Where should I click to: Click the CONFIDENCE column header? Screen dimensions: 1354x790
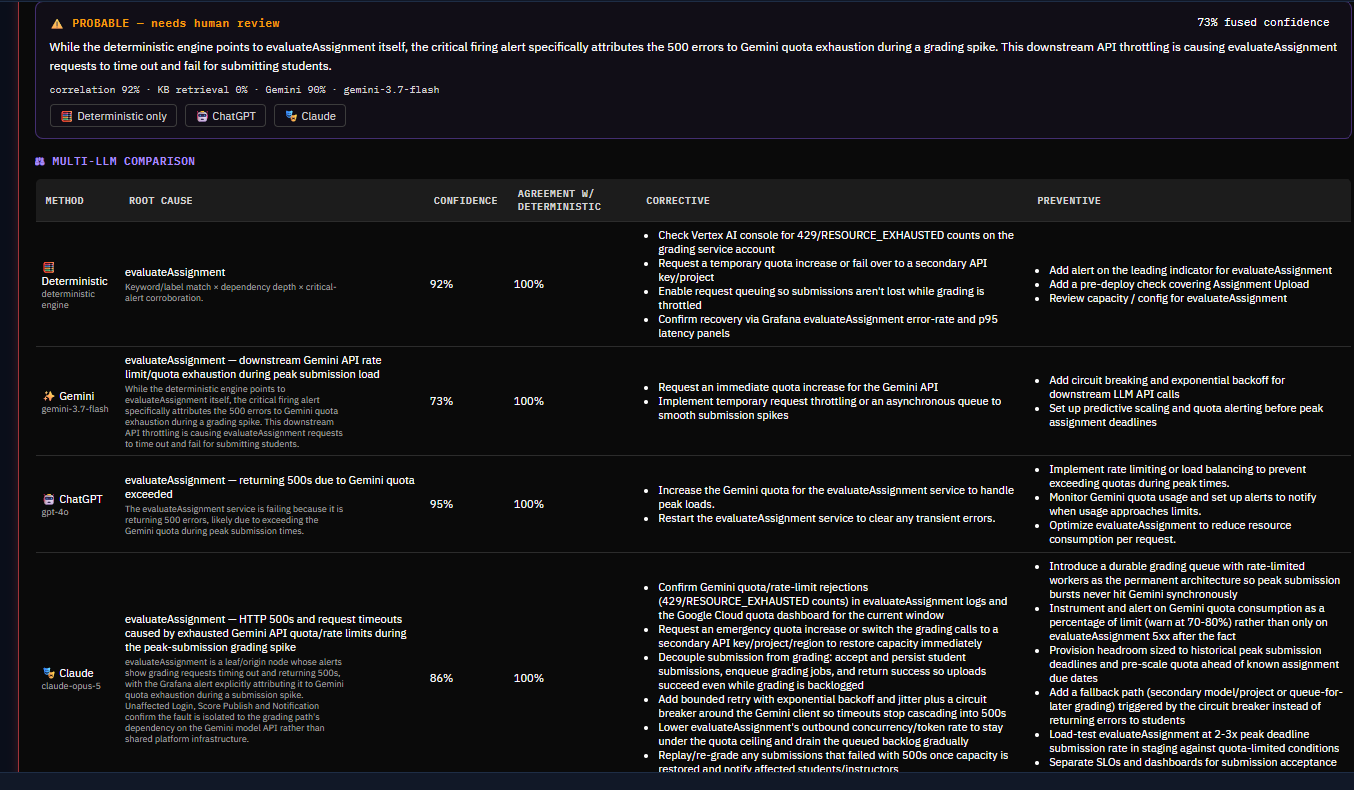pos(465,201)
